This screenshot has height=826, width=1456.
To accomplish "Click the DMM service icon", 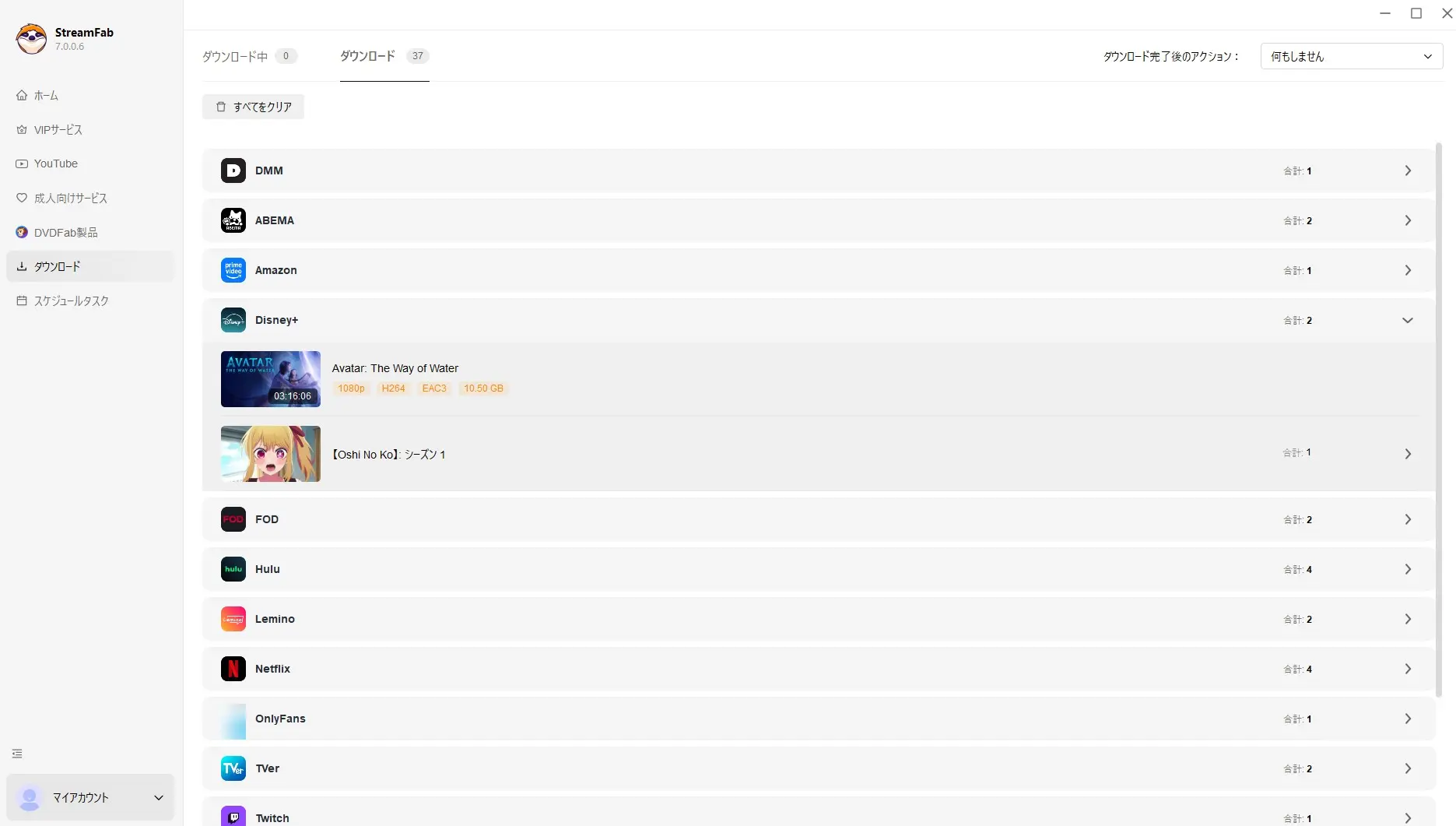I will pyautogui.click(x=233, y=170).
